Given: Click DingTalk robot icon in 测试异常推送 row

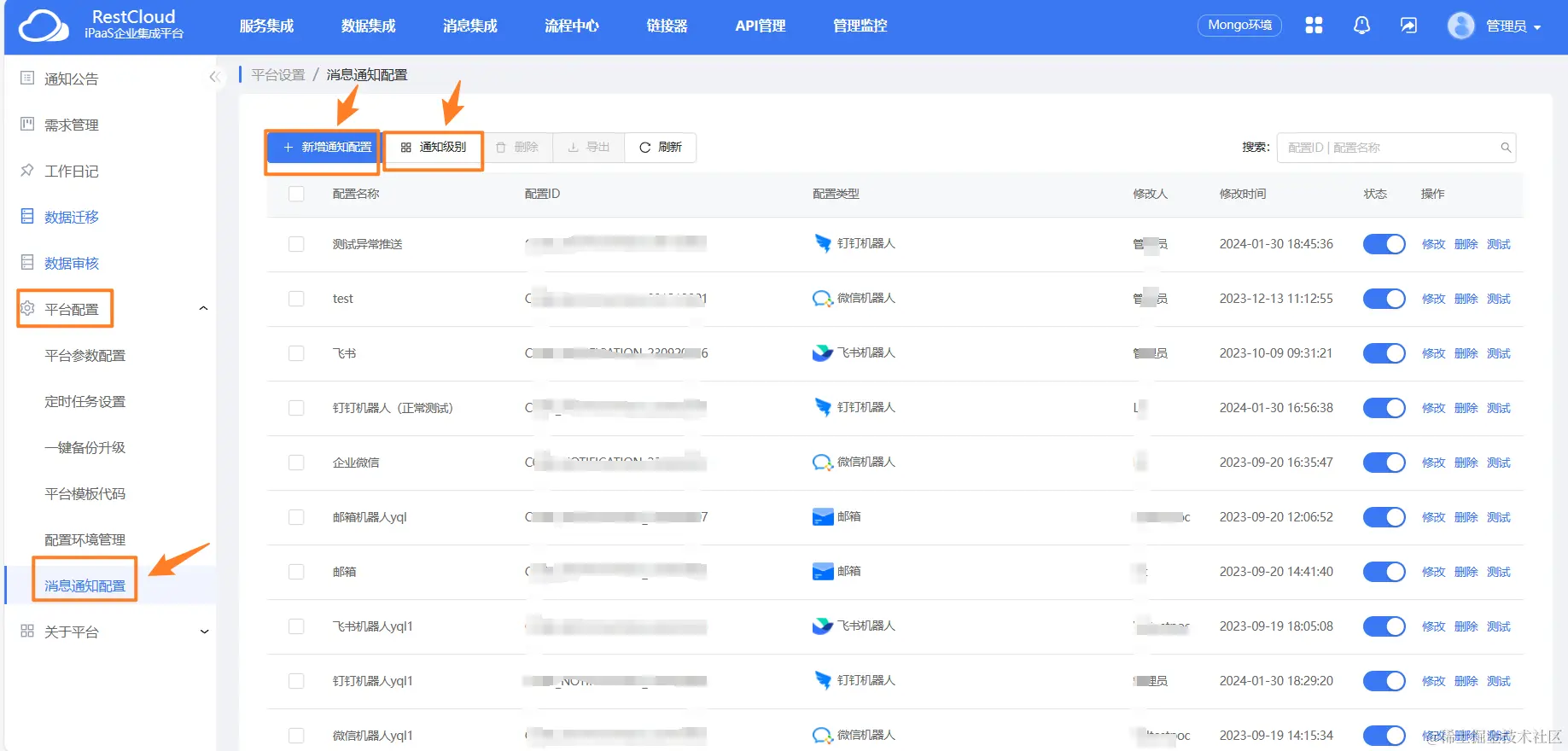Looking at the screenshot, I should [x=823, y=243].
